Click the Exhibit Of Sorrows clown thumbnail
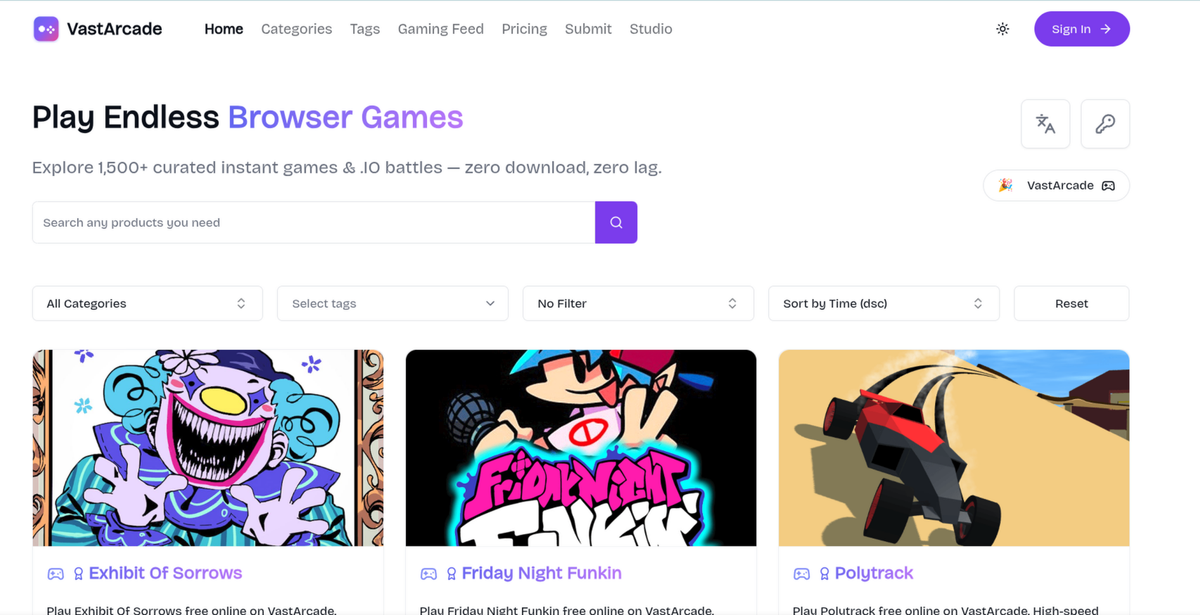The image size is (1200, 615). coord(208,448)
